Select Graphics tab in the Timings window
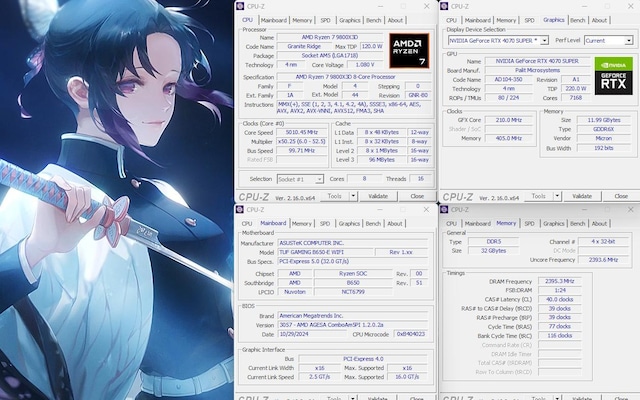 554,224
